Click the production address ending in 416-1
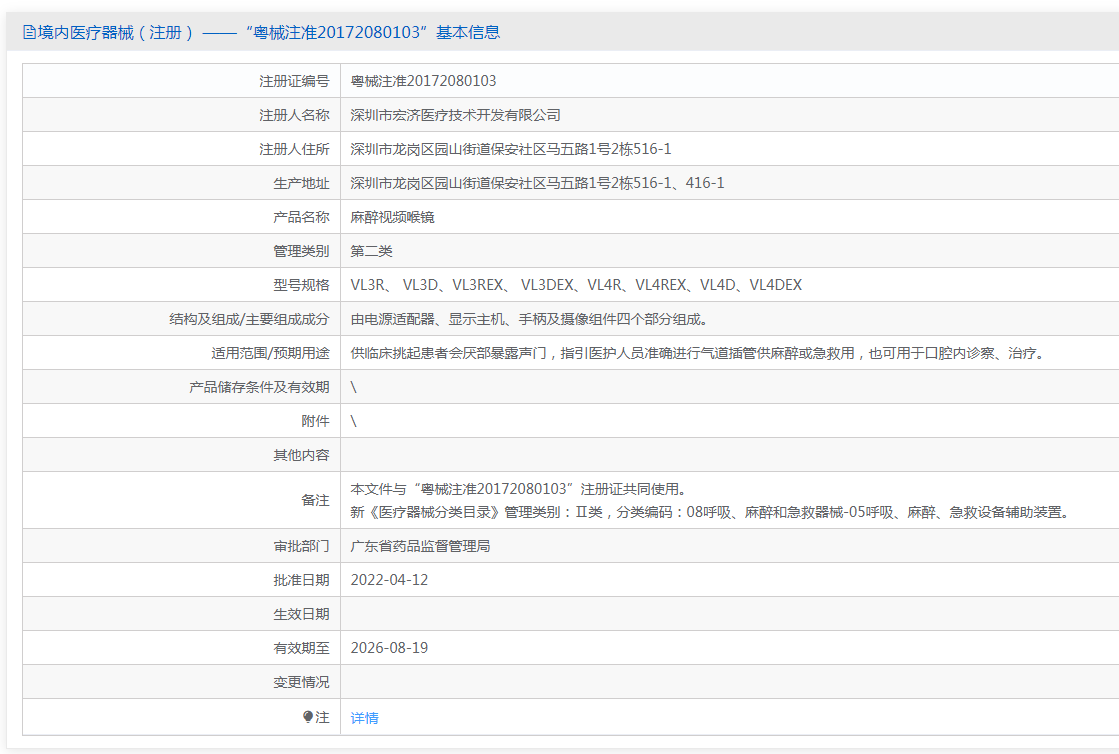Viewport: 1119px width, 754px height. click(537, 183)
